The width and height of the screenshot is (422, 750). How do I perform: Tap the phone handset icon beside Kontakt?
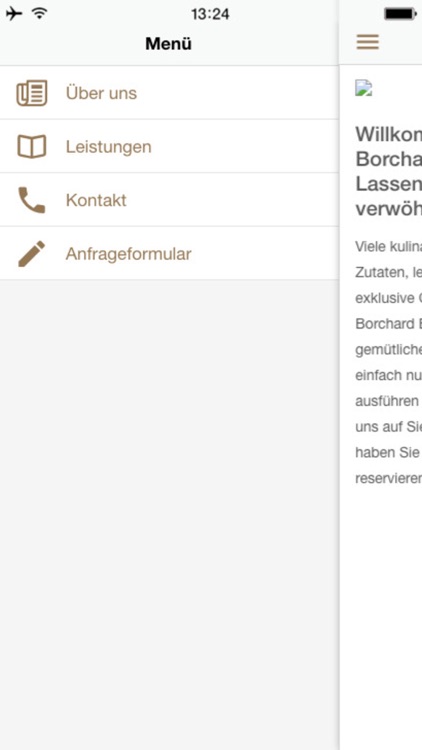pos(32,200)
